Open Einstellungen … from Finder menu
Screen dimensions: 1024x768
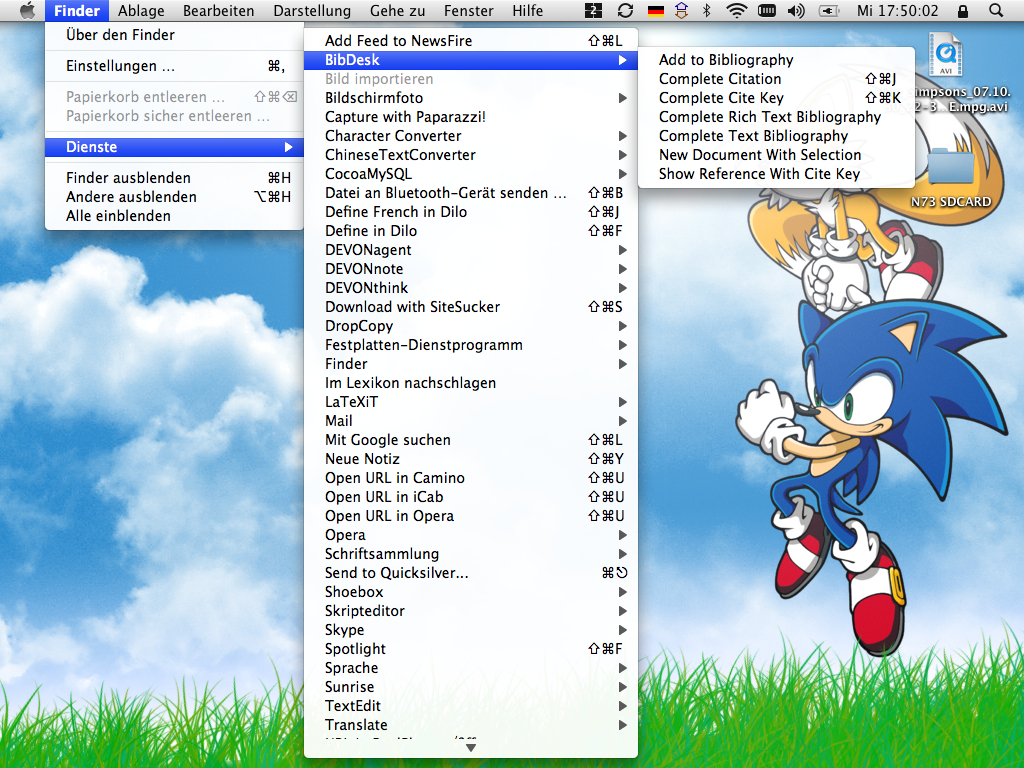click(x=174, y=66)
